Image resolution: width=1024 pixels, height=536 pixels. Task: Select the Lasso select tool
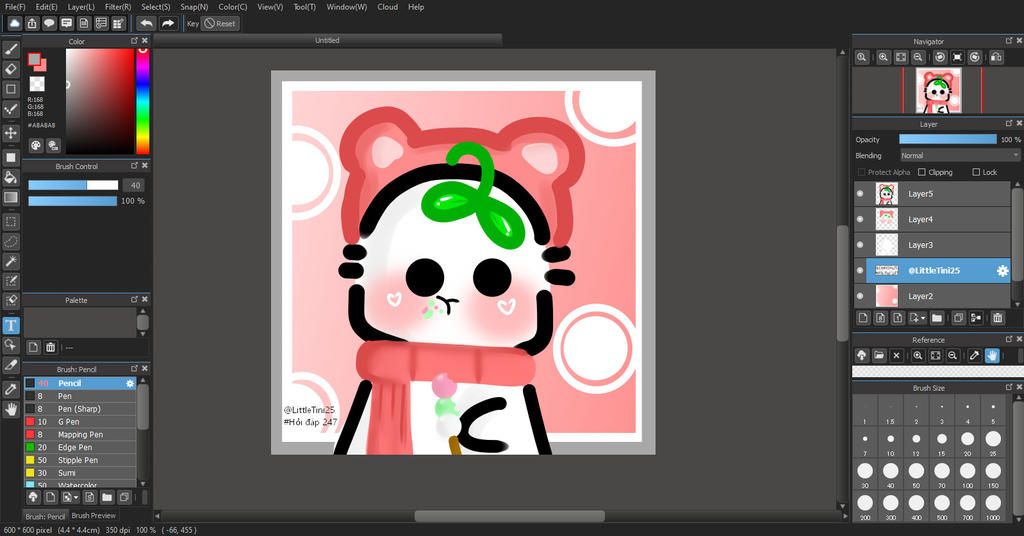tap(11, 242)
